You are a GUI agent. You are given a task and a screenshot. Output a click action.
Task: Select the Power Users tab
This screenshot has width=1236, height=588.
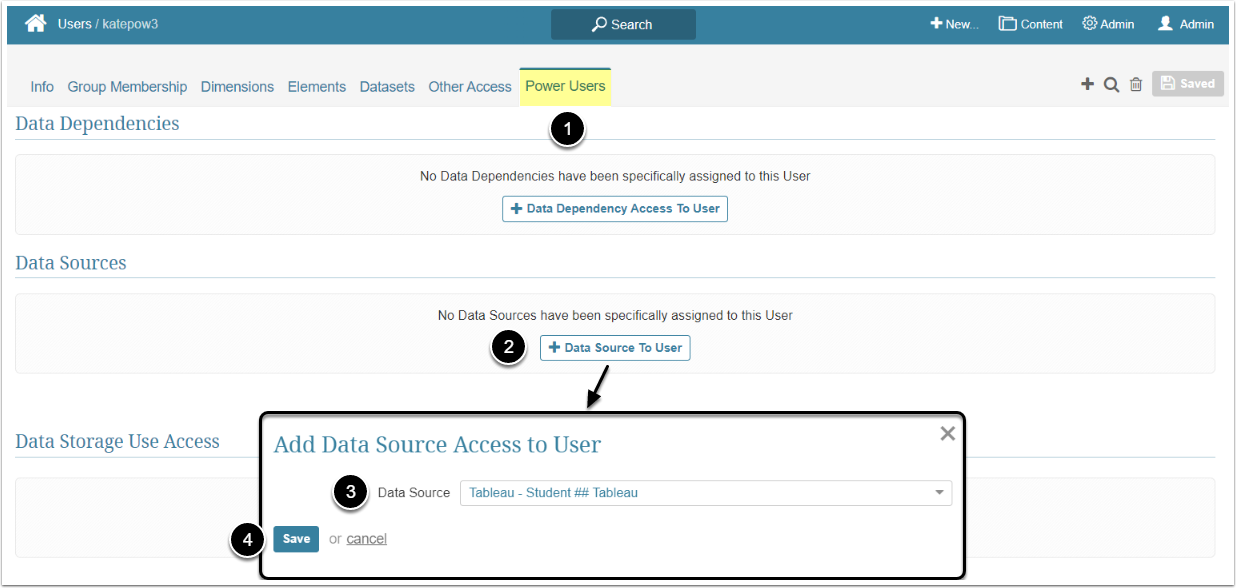point(565,86)
